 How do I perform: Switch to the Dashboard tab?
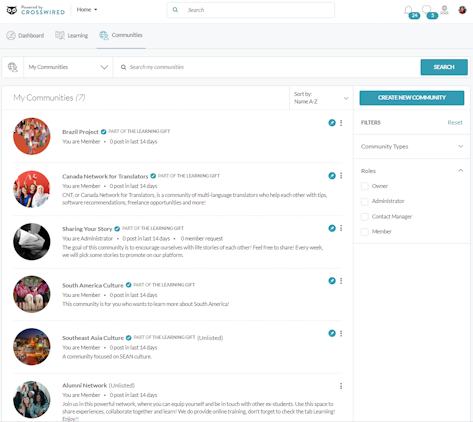[25, 35]
